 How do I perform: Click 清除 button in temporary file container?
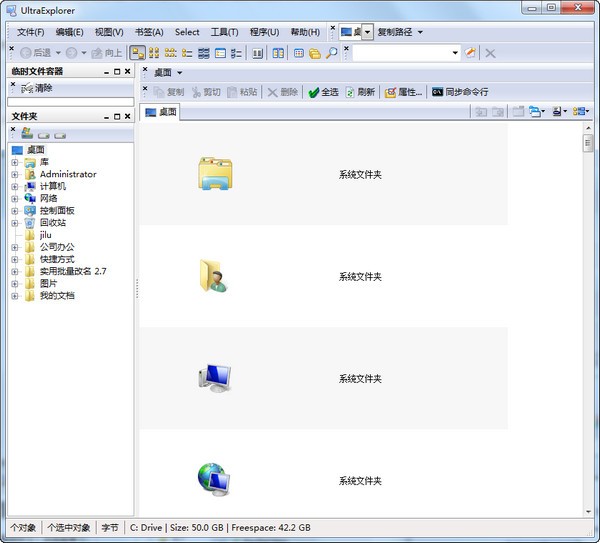pyautogui.click(x=37, y=88)
